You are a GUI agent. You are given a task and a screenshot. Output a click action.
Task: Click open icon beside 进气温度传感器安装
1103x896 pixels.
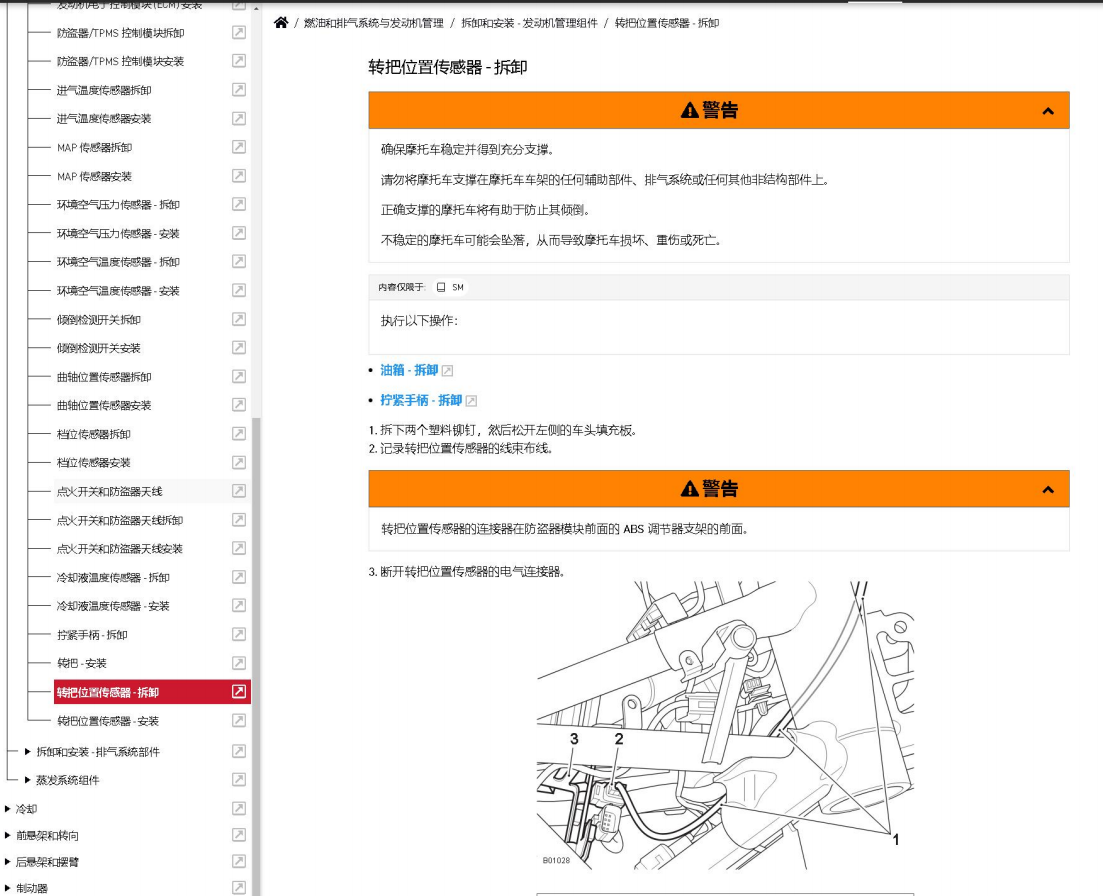pyautogui.click(x=239, y=119)
